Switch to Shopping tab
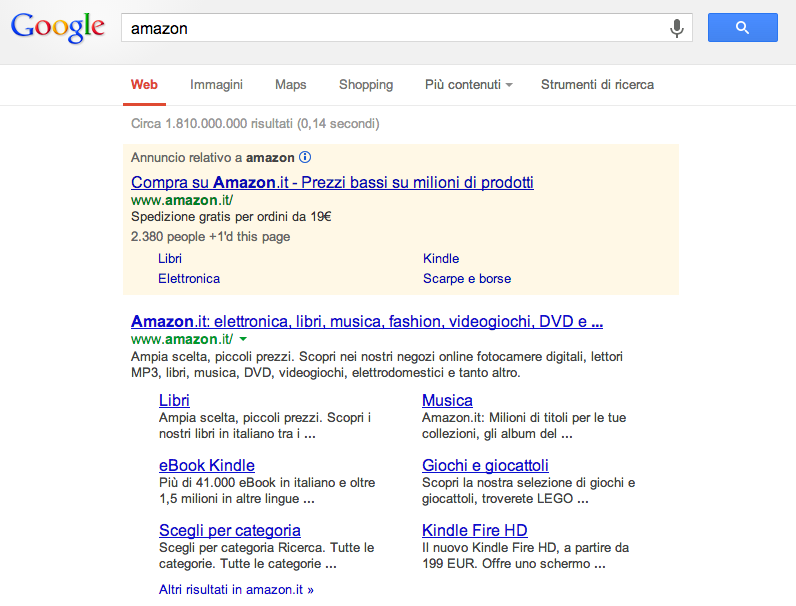This screenshot has height=606, width=796. point(366,84)
